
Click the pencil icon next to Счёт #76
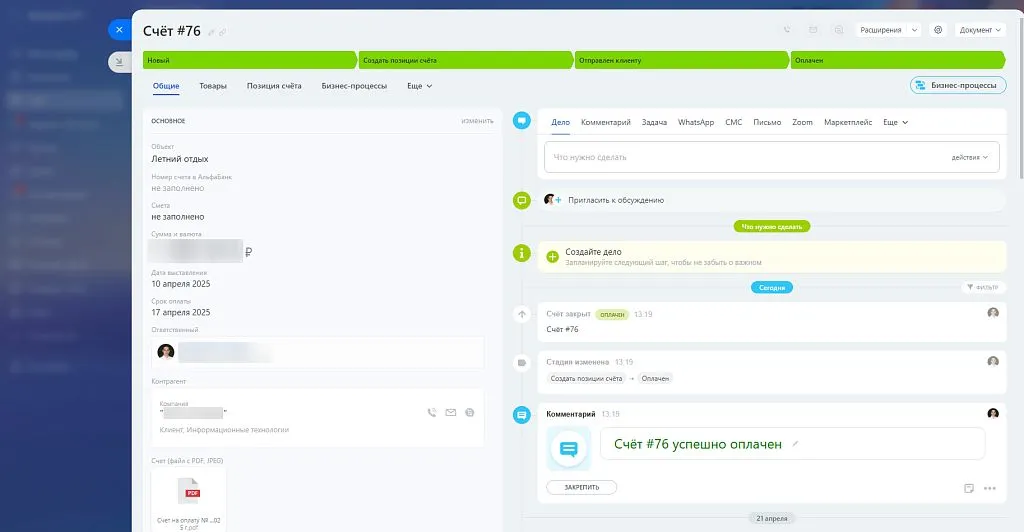pyautogui.click(x=211, y=32)
